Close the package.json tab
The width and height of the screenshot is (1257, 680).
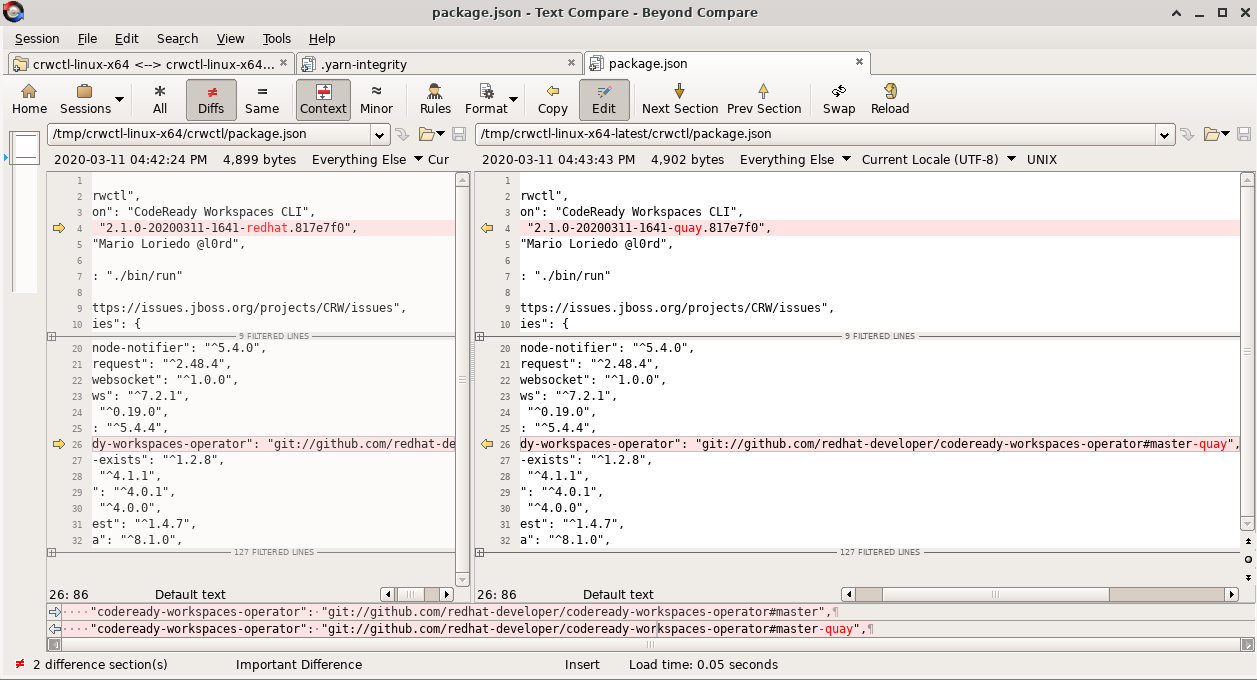pos(858,63)
